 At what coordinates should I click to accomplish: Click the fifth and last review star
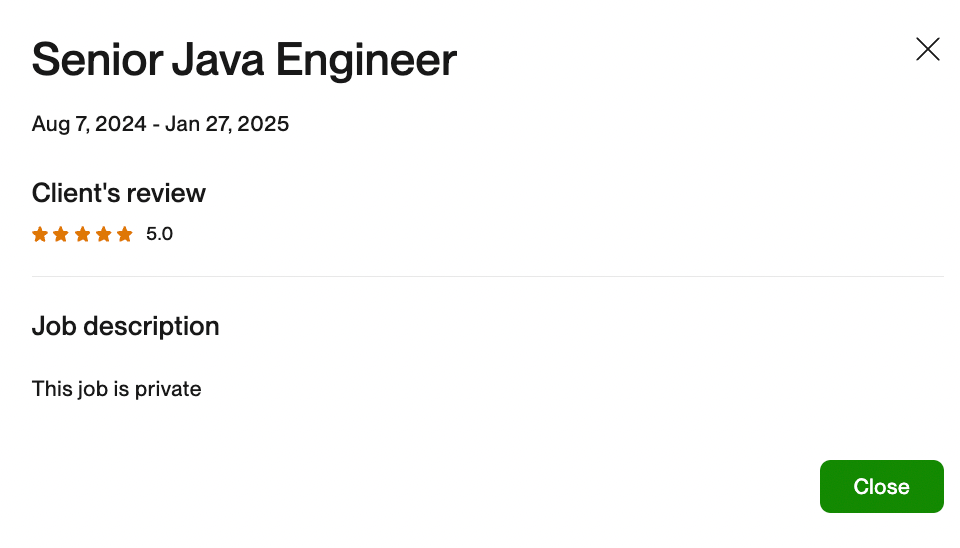pos(124,235)
